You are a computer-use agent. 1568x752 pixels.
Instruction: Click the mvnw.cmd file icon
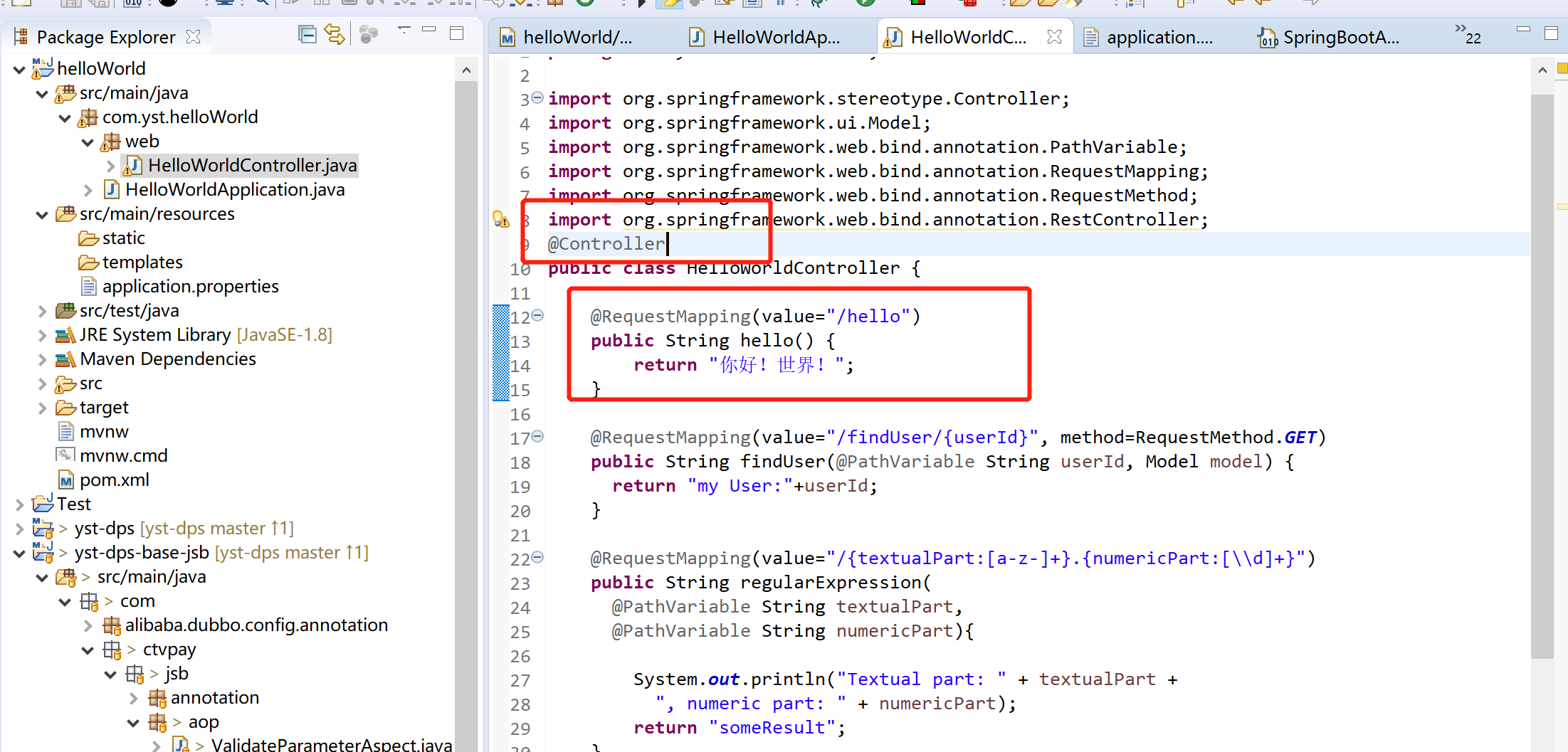click(x=65, y=455)
